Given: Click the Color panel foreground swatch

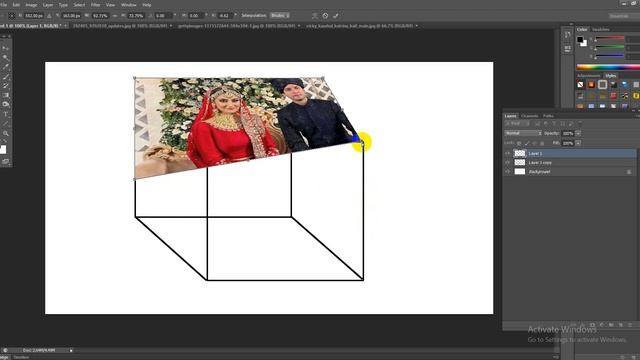Looking at the screenshot, I should point(580,39).
